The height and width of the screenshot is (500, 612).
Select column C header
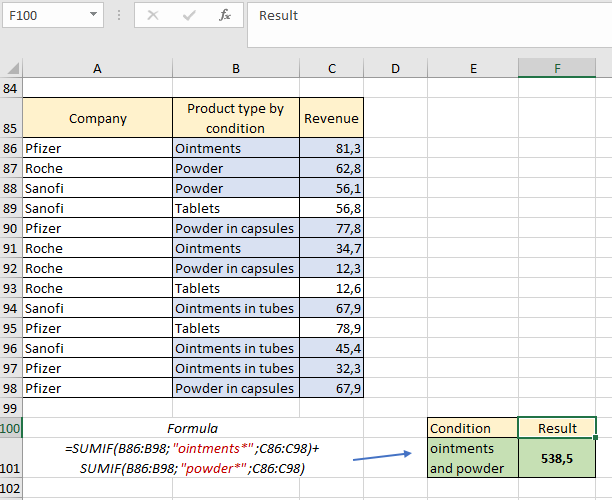tap(332, 68)
